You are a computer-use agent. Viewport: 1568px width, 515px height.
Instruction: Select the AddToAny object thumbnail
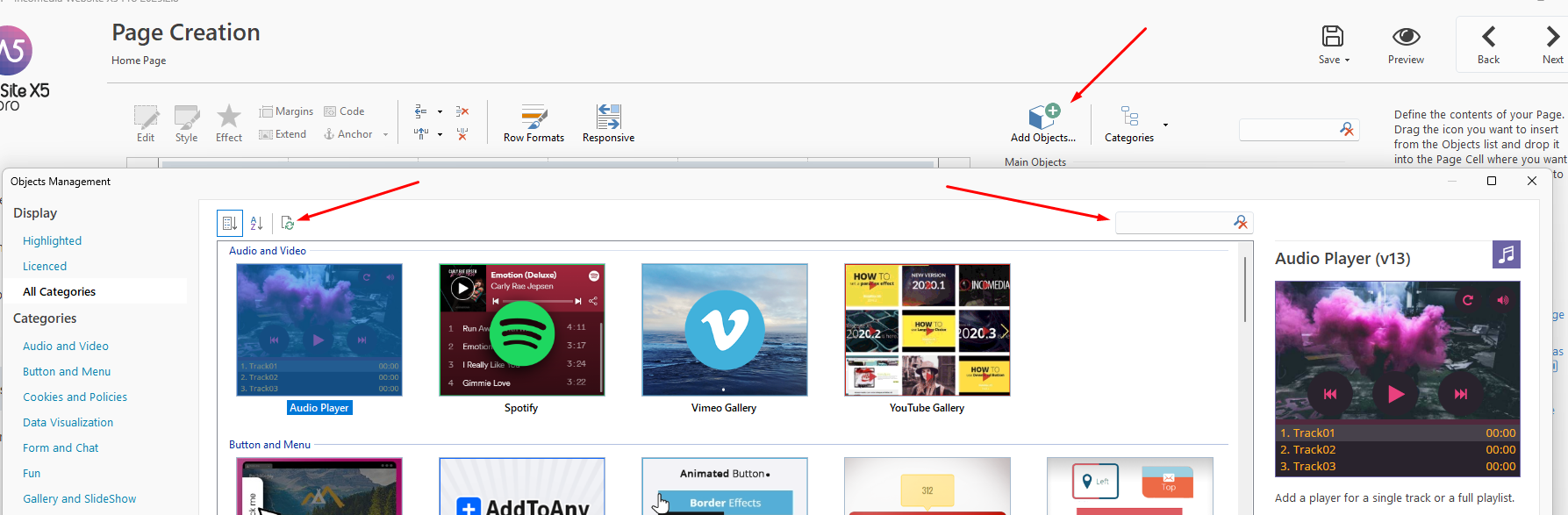pyautogui.click(x=522, y=486)
